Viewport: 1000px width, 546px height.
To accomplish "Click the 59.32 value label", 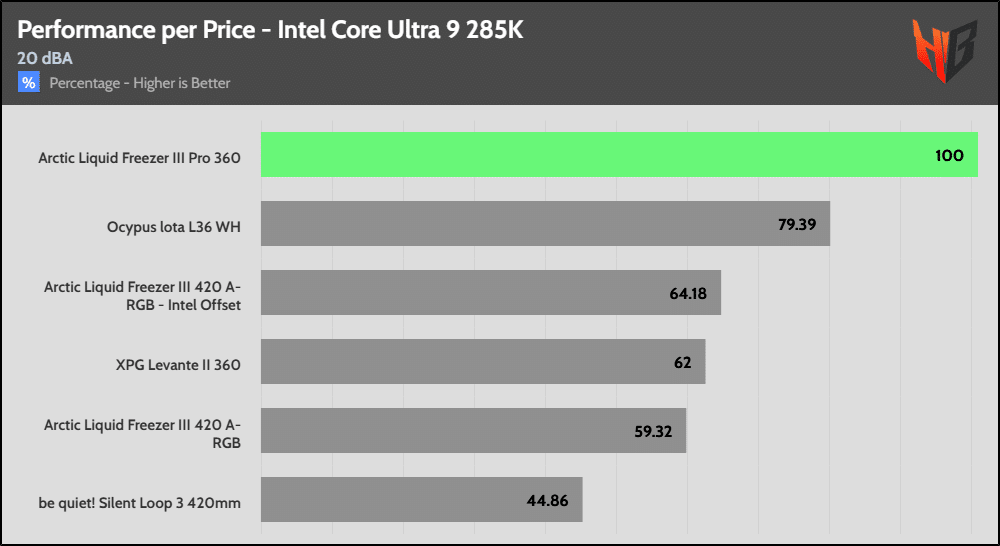I will tap(653, 431).
